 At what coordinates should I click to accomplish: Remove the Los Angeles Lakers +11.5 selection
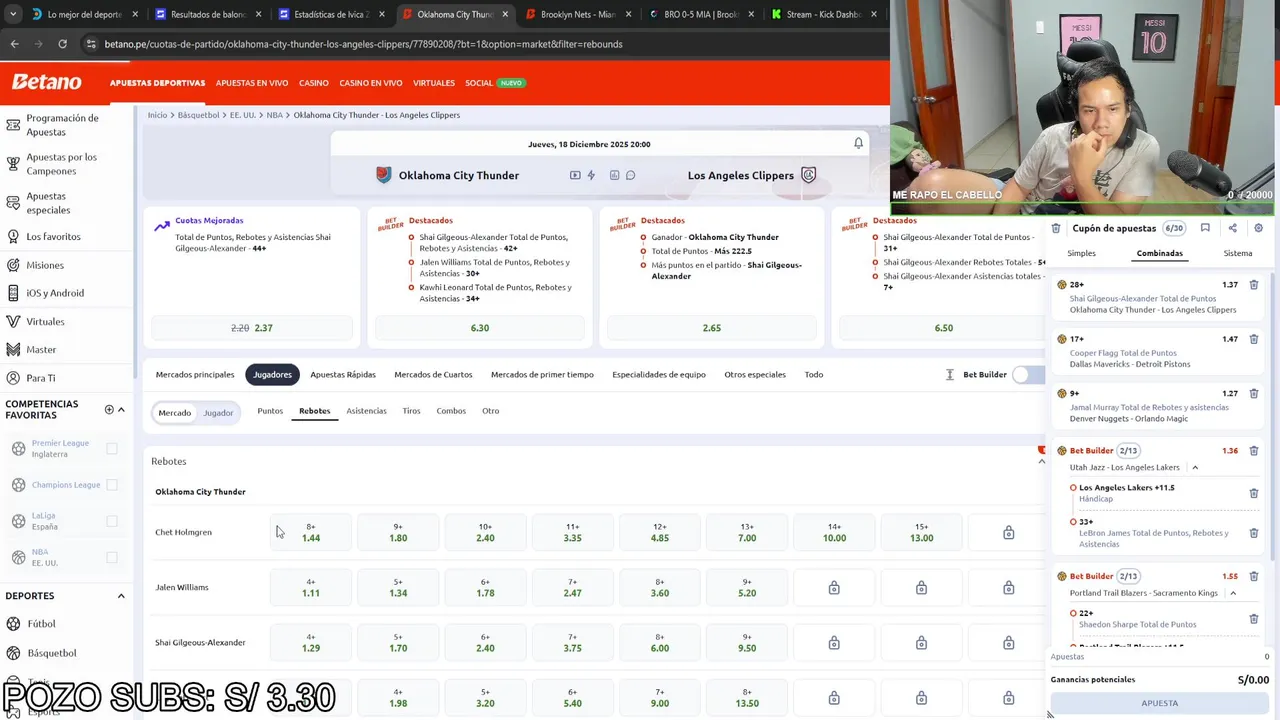(x=1254, y=493)
